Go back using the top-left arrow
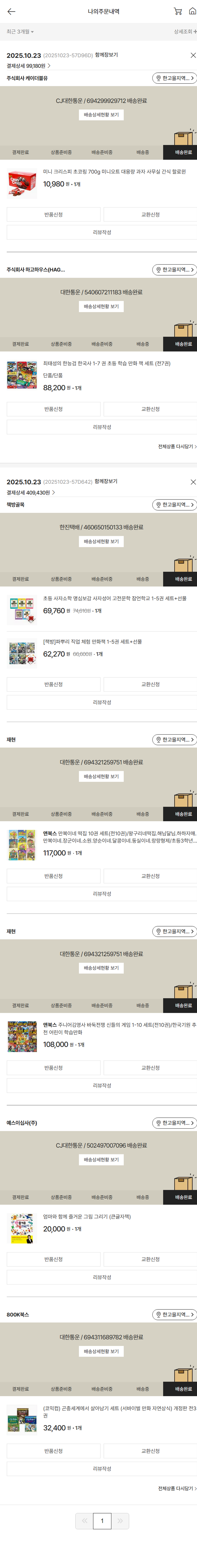197x1568 pixels. point(11,12)
